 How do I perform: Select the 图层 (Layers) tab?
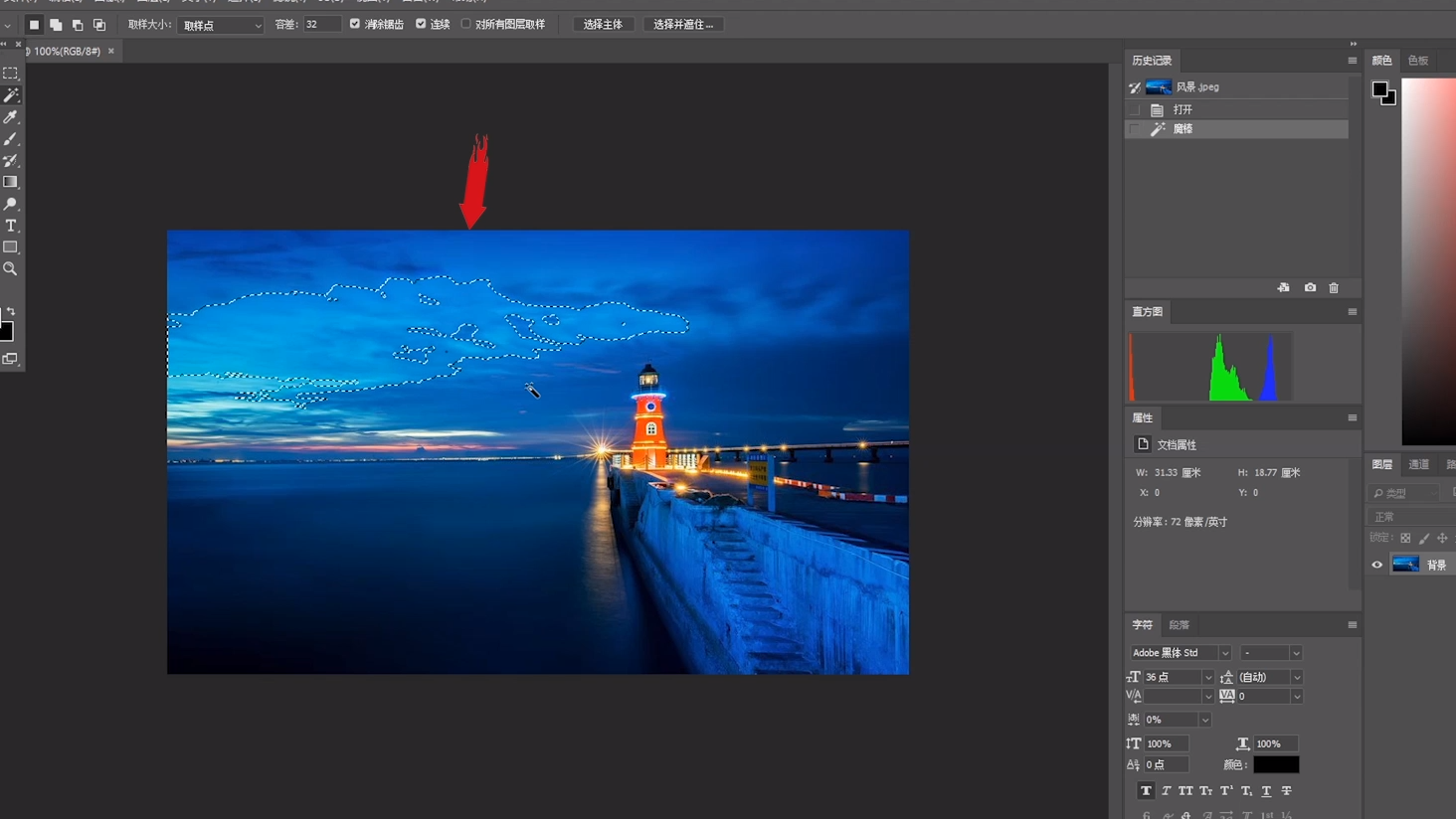1382,464
